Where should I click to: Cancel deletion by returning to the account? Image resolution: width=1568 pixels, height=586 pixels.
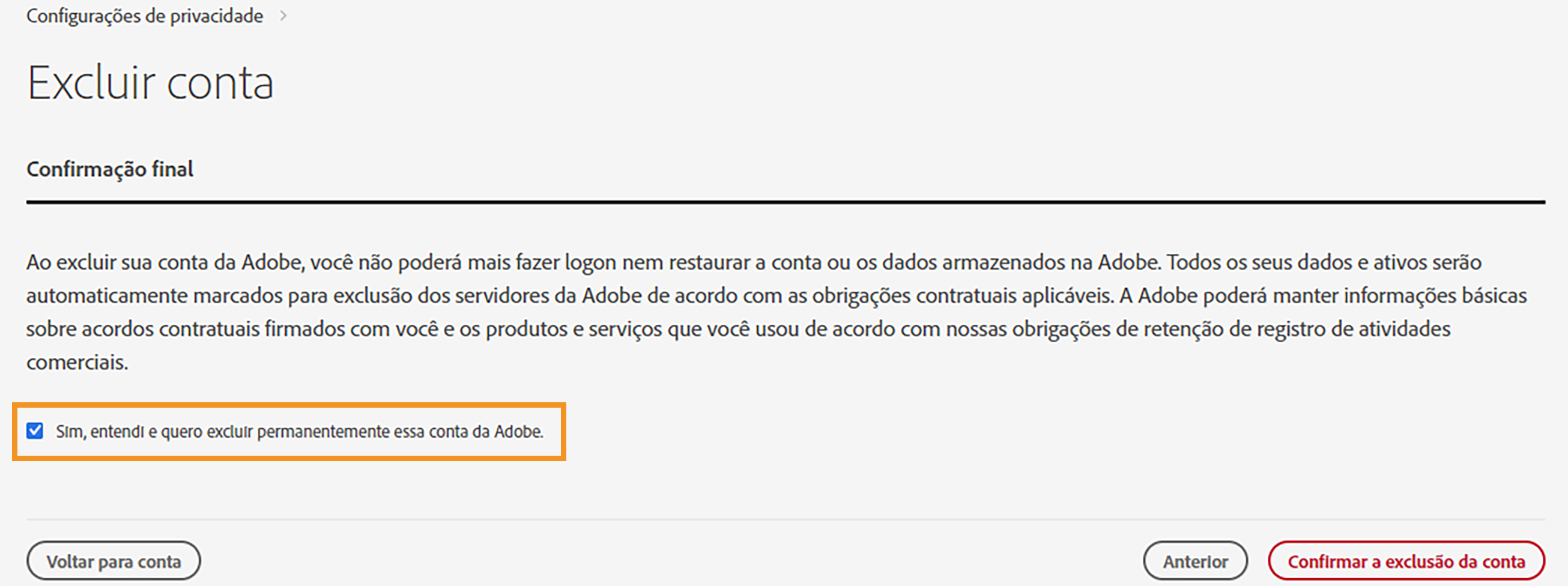114,560
